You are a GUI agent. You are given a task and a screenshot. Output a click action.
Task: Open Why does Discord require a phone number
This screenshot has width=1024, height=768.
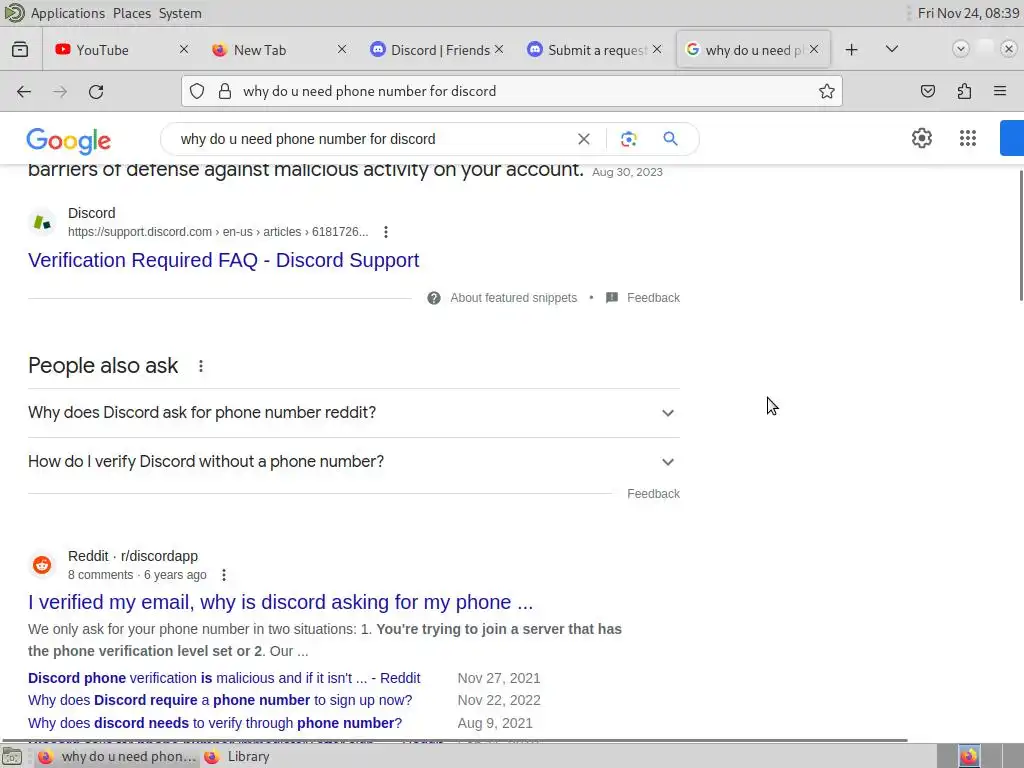click(220, 700)
